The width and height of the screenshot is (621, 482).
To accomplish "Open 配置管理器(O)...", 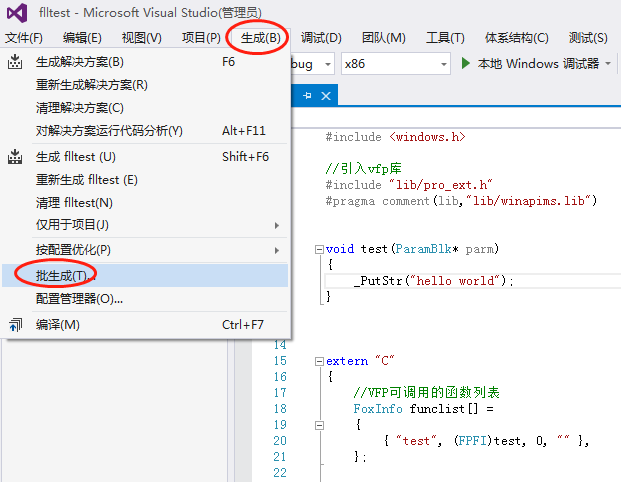I will (x=145, y=299).
